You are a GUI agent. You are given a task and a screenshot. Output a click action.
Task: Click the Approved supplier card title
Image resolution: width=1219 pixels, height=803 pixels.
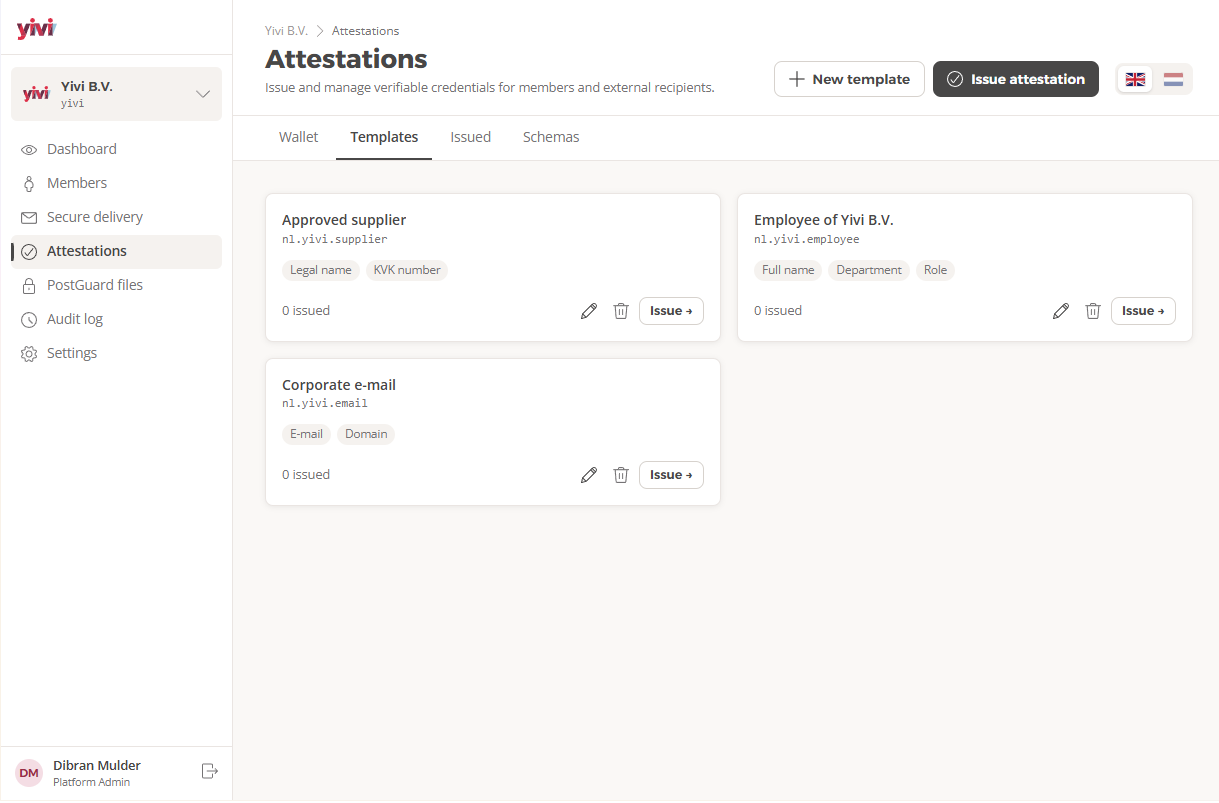pos(344,220)
